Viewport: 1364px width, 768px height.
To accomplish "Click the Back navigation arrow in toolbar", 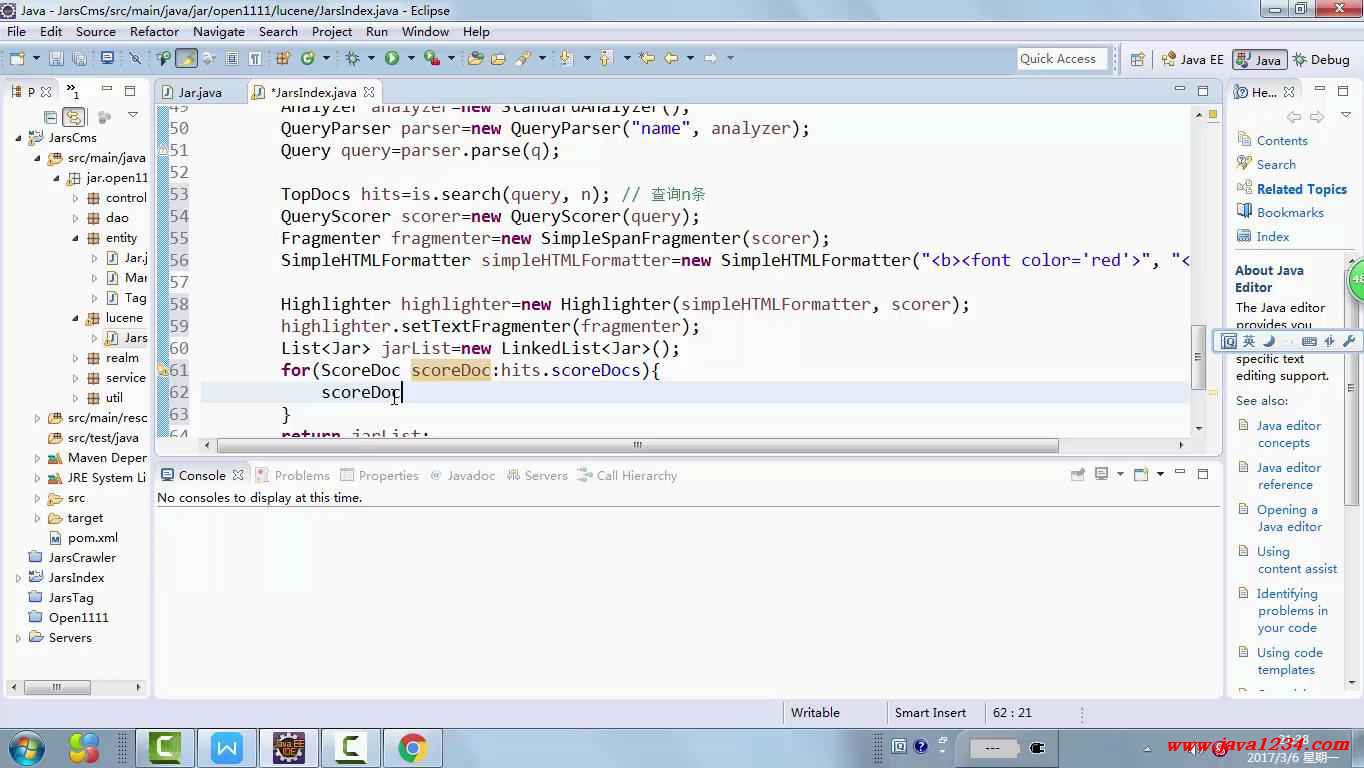I will pos(671,58).
